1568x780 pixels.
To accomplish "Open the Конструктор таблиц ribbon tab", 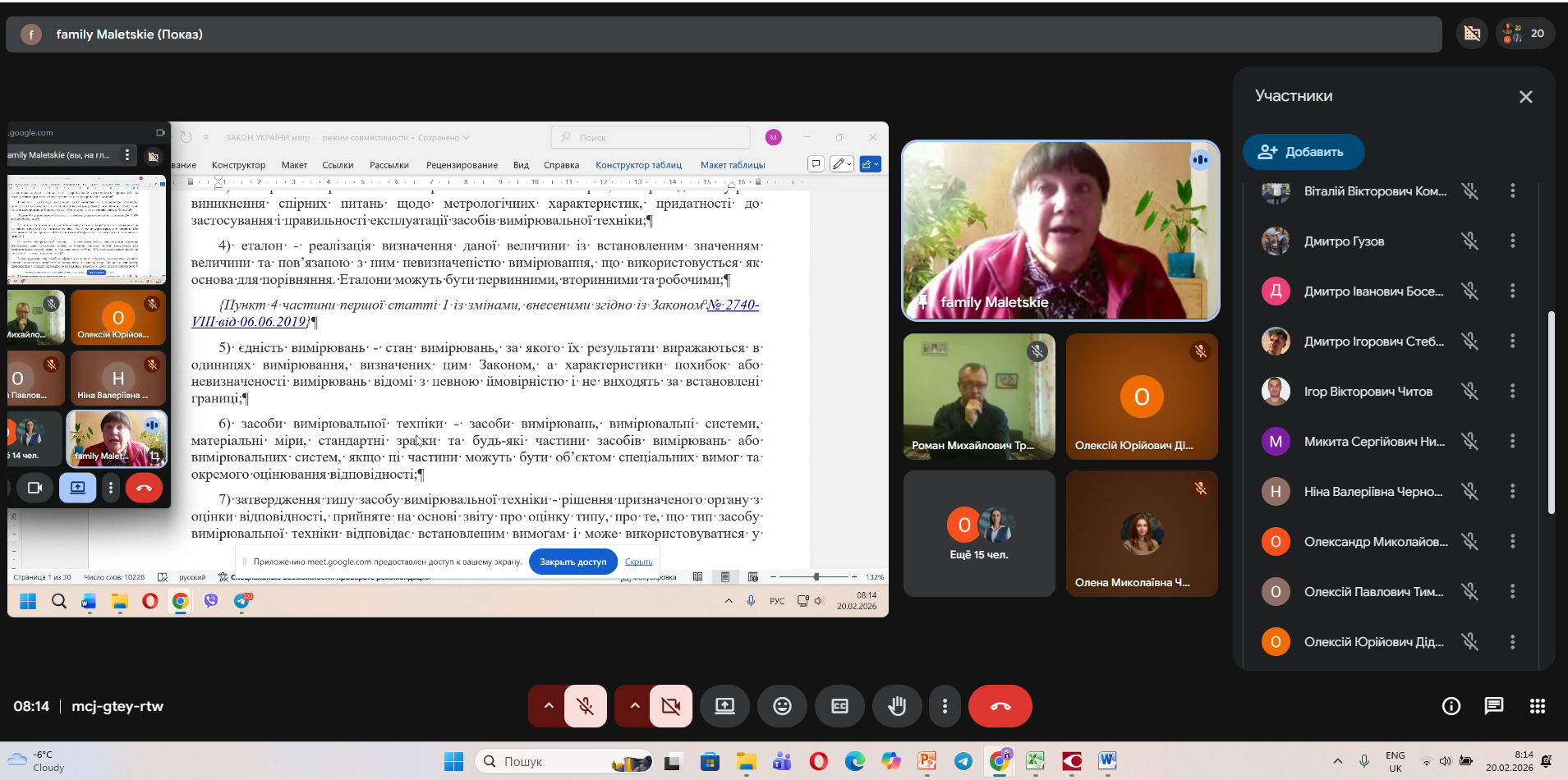I will click(x=638, y=165).
